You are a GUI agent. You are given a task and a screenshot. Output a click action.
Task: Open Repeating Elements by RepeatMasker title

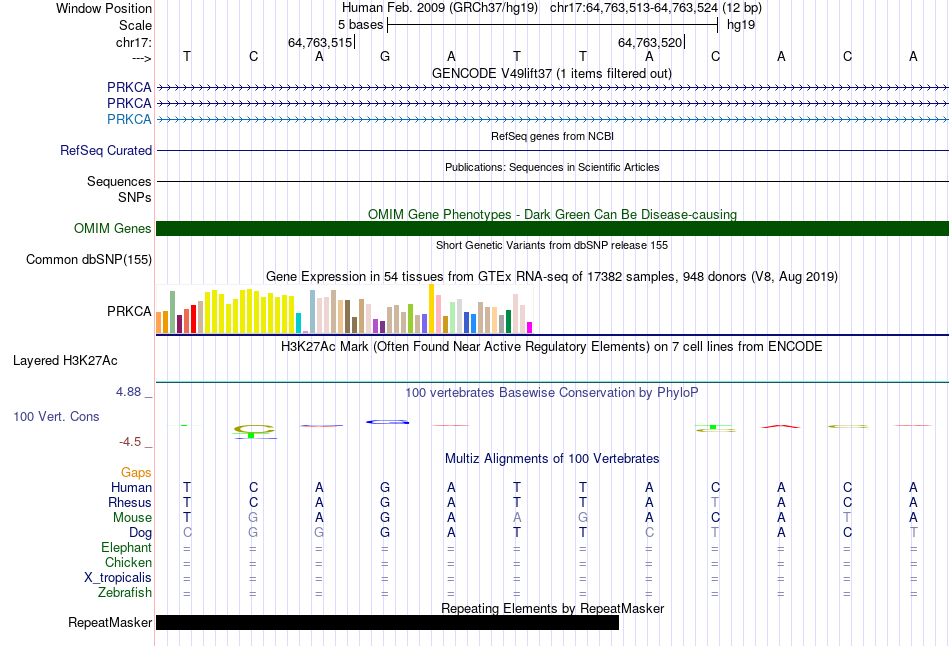click(x=552, y=608)
